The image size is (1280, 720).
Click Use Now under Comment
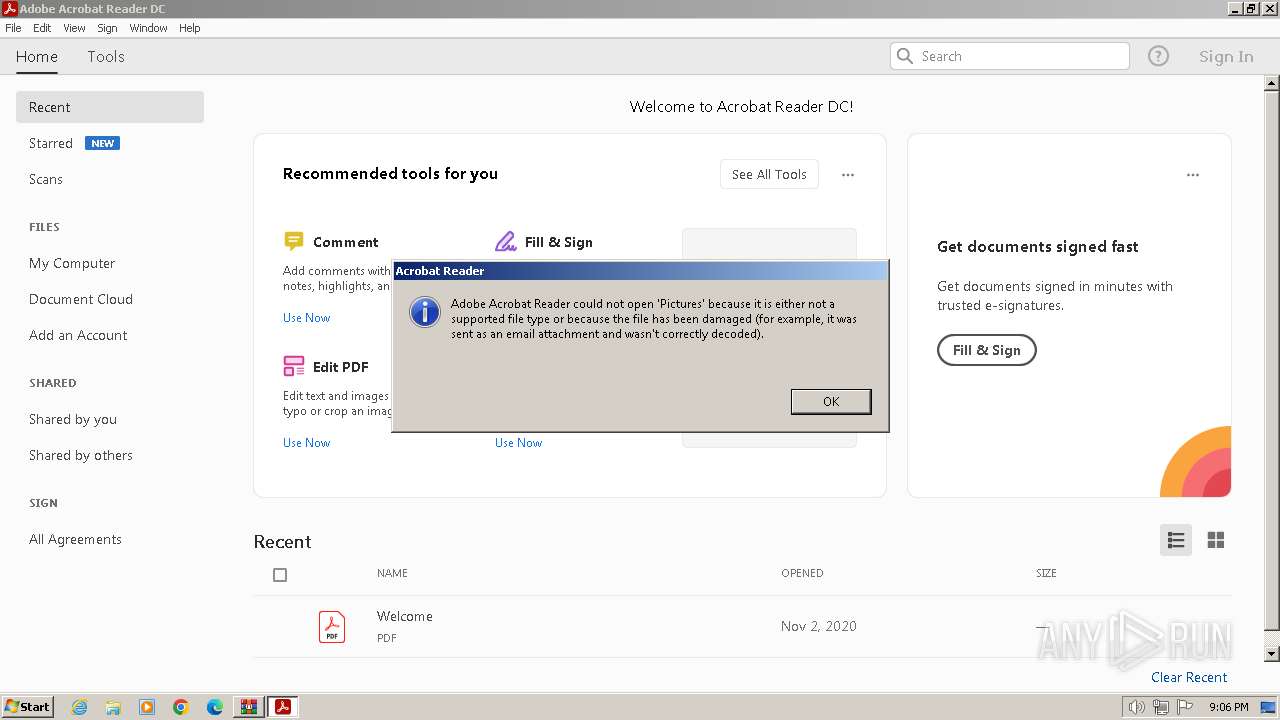[306, 318]
